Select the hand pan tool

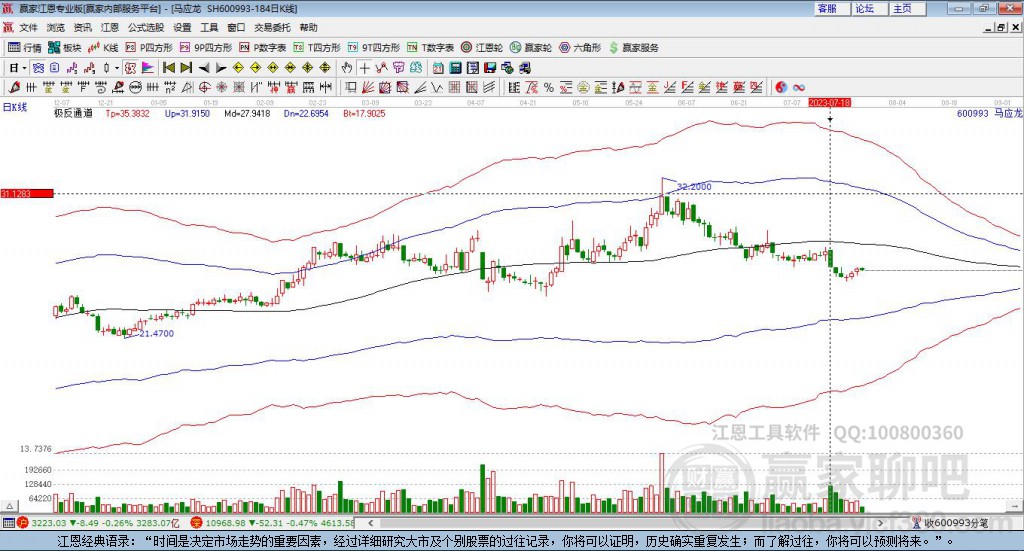pos(346,68)
